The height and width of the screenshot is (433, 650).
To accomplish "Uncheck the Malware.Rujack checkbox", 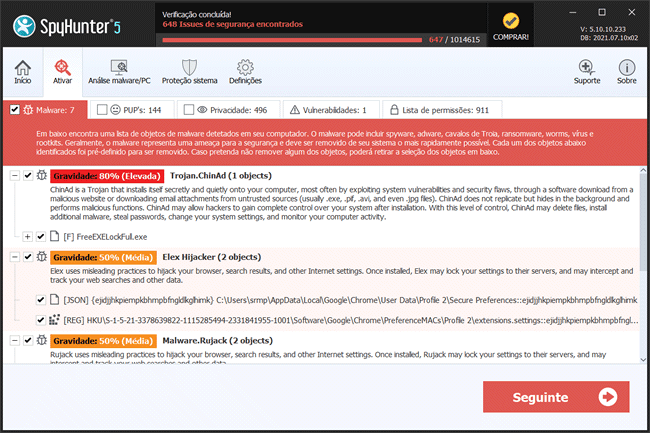I will (x=28, y=341).
